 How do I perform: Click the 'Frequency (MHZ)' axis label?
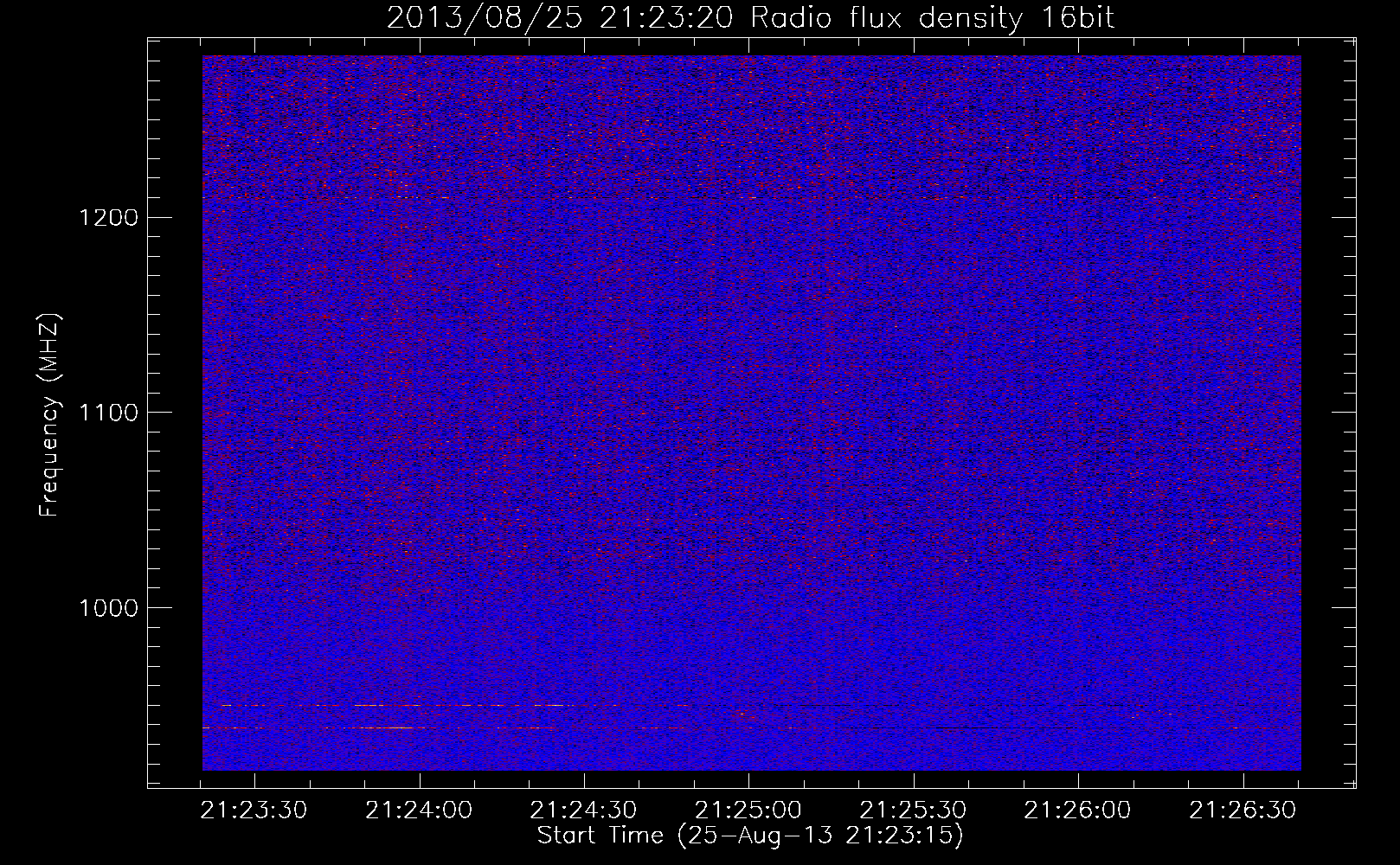[49, 415]
